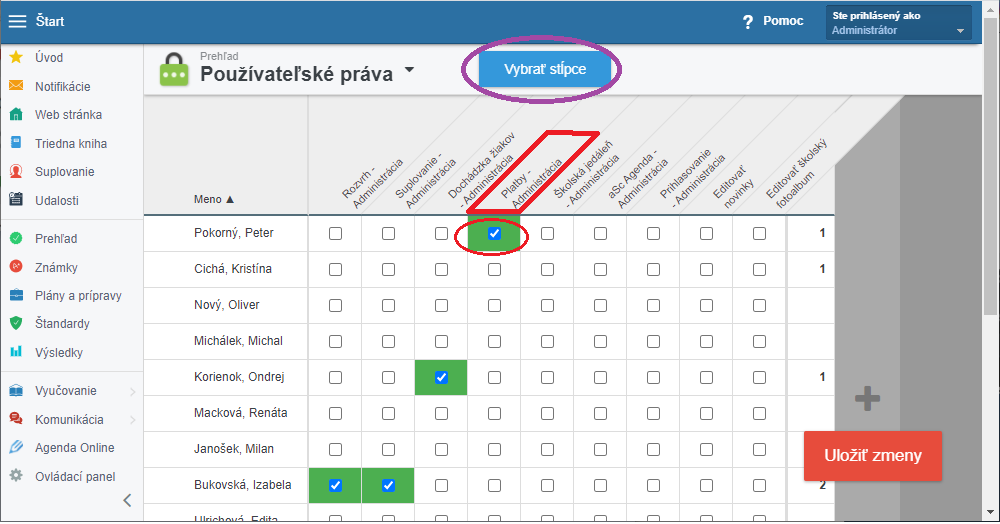Click the Udalosti calendar icon
Image resolution: width=1000 pixels, height=524 pixels.
tap(16, 200)
